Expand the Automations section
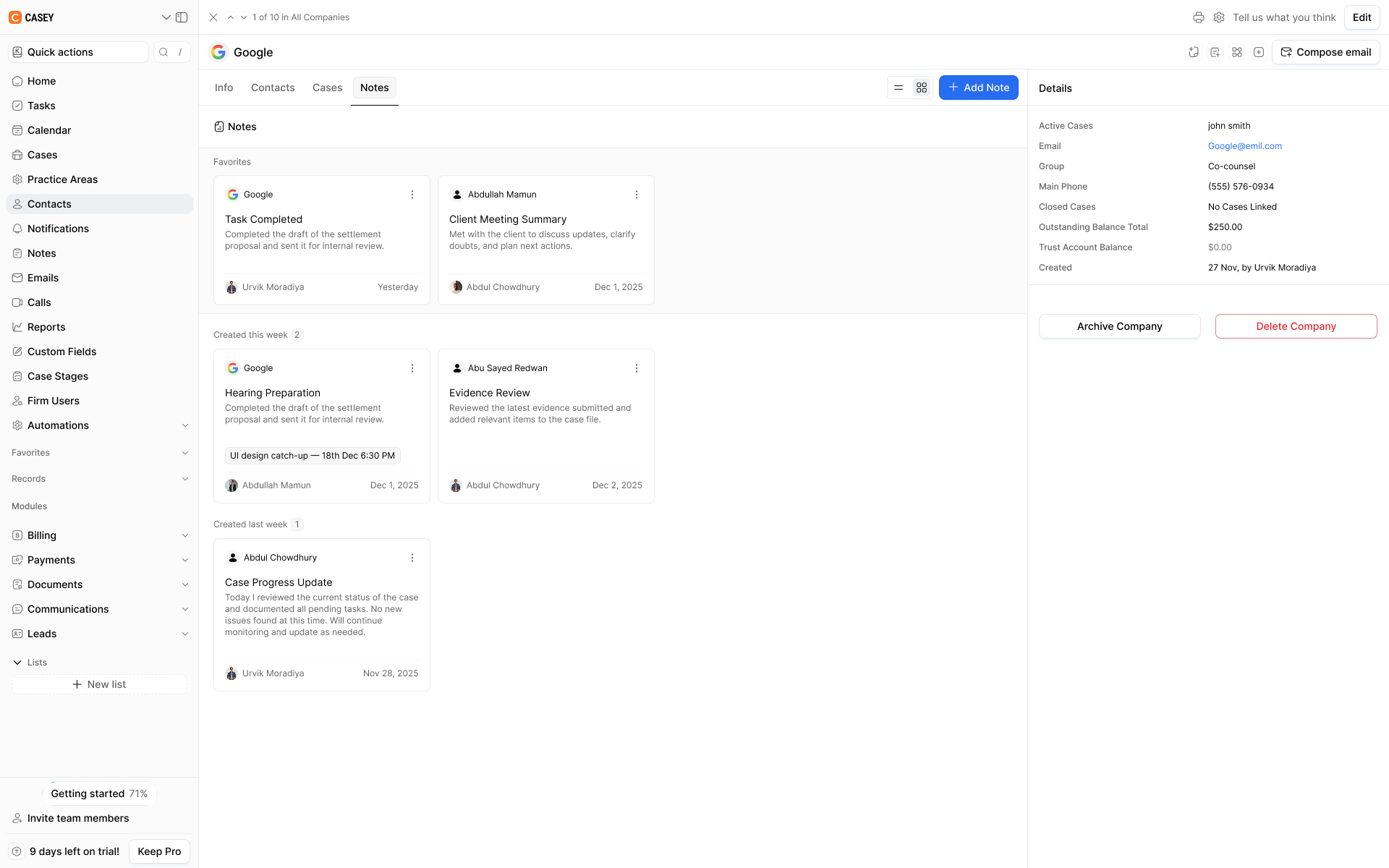This screenshot has height=868, width=1389. pyautogui.click(x=185, y=425)
